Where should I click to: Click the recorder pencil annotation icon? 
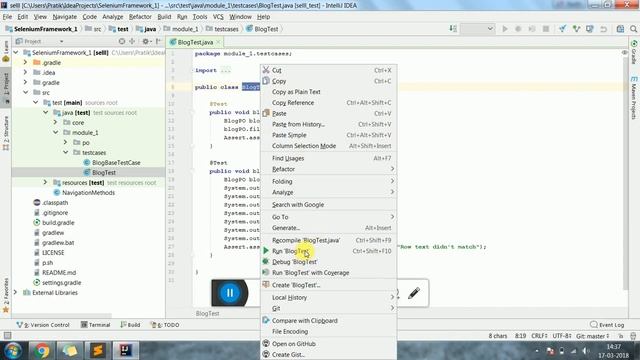(x=413, y=293)
